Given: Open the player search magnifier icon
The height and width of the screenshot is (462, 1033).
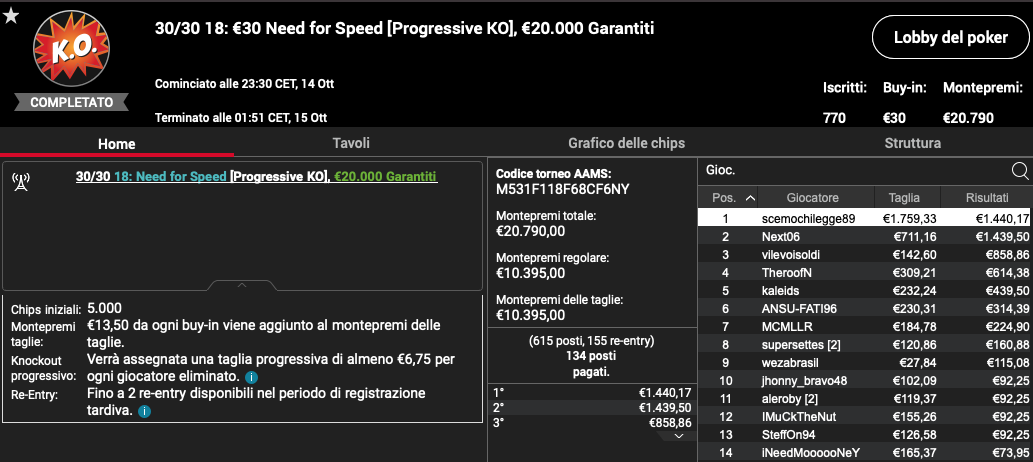Looking at the screenshot, I should [x=1020, y=171].
